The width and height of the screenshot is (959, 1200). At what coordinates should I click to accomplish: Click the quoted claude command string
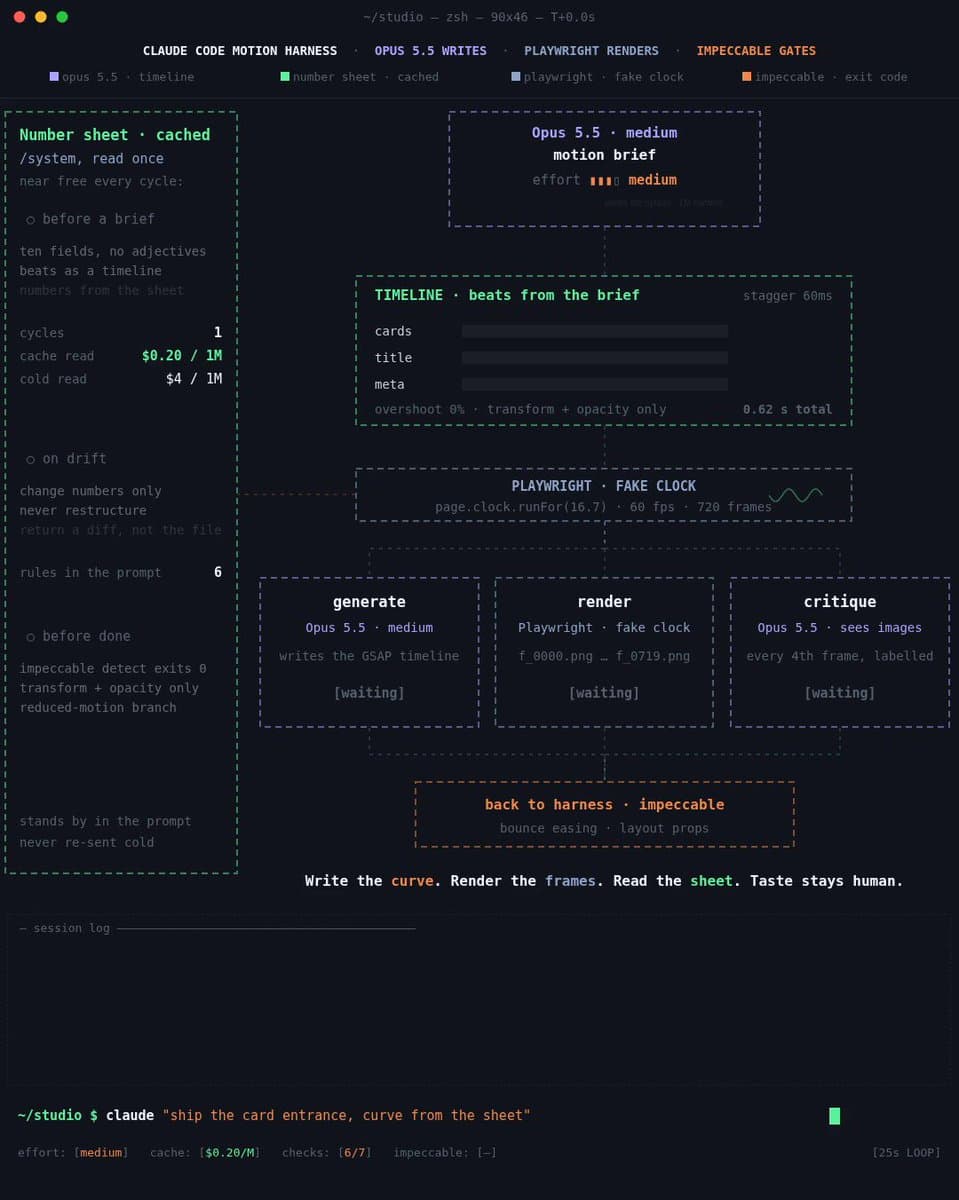(346, 1115)
